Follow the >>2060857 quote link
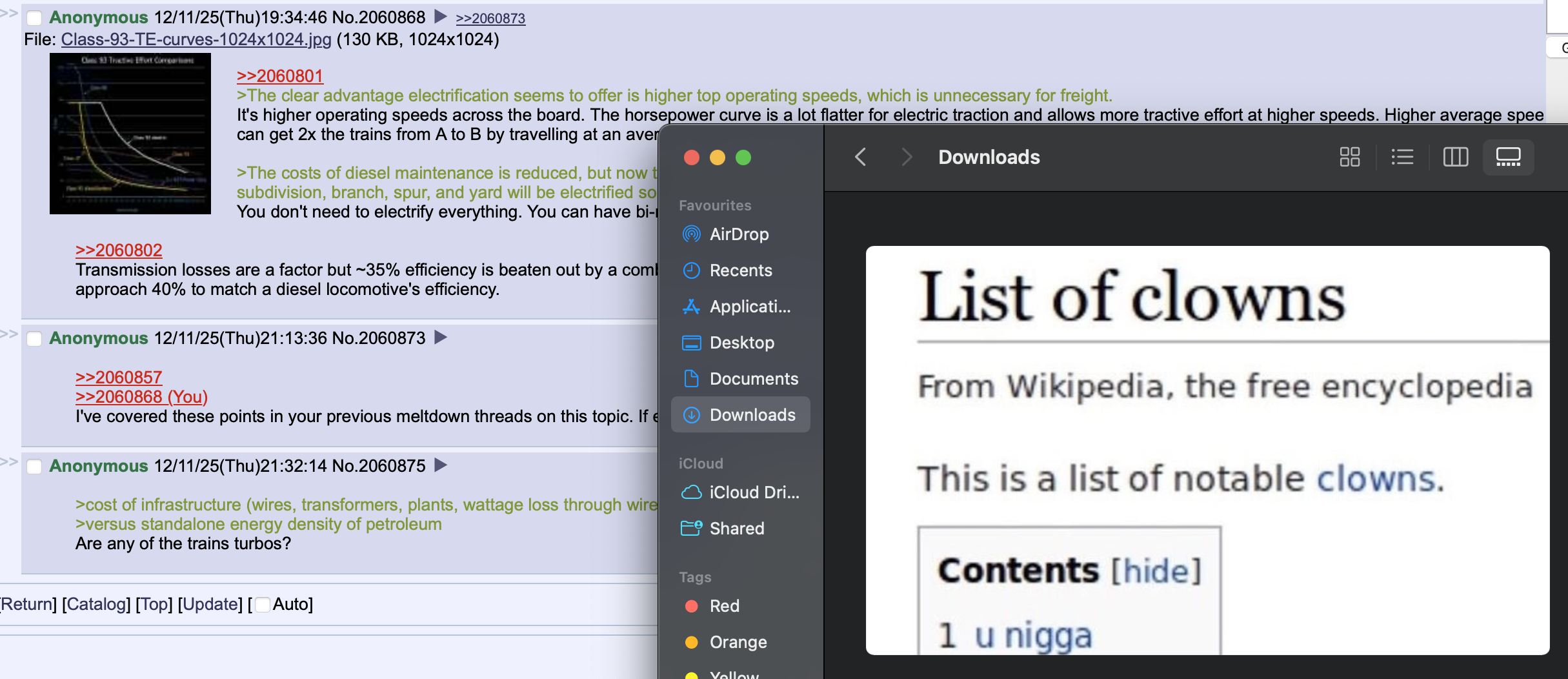 (119, 378)
